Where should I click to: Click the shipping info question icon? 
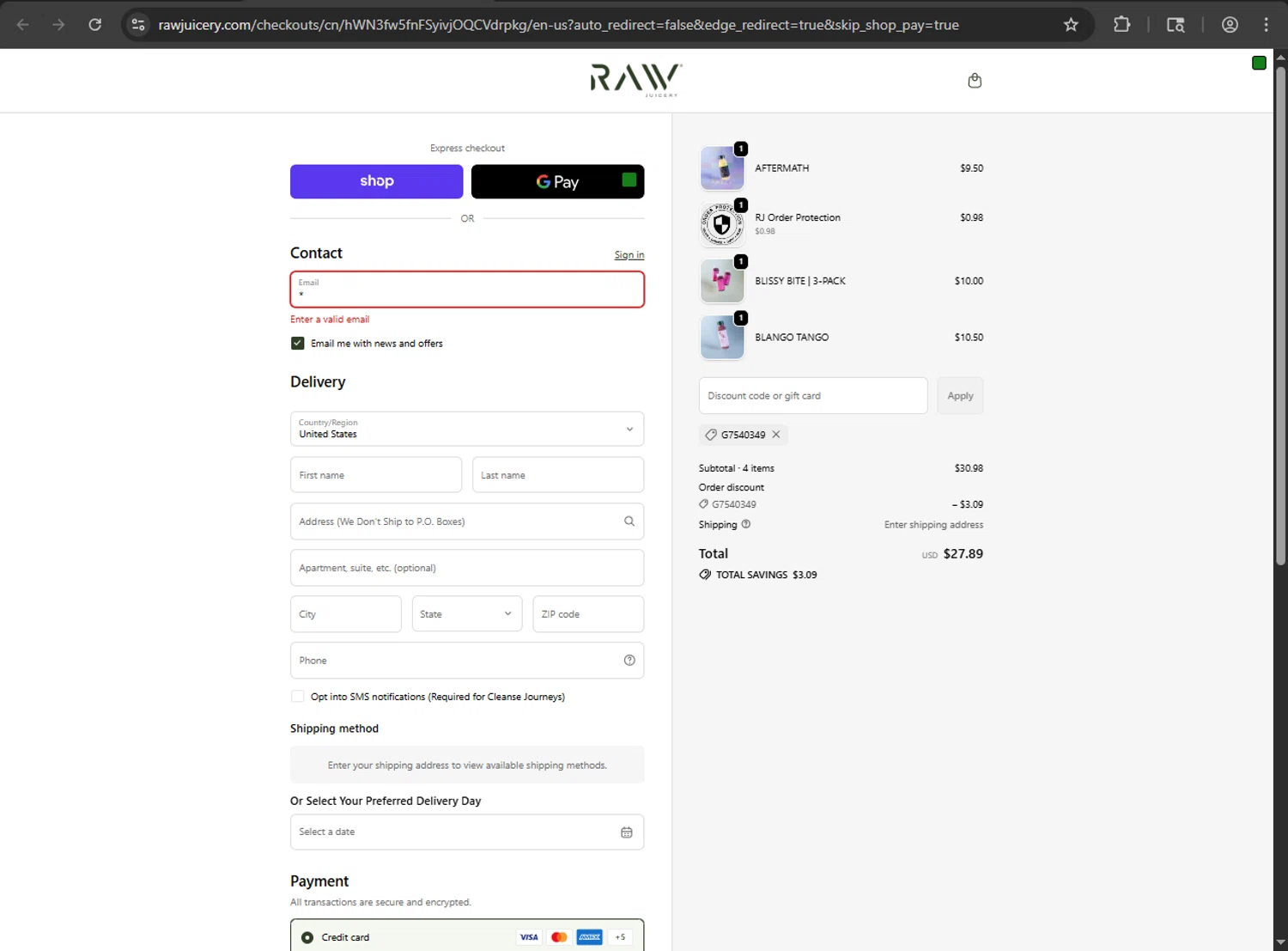(746, 524)
